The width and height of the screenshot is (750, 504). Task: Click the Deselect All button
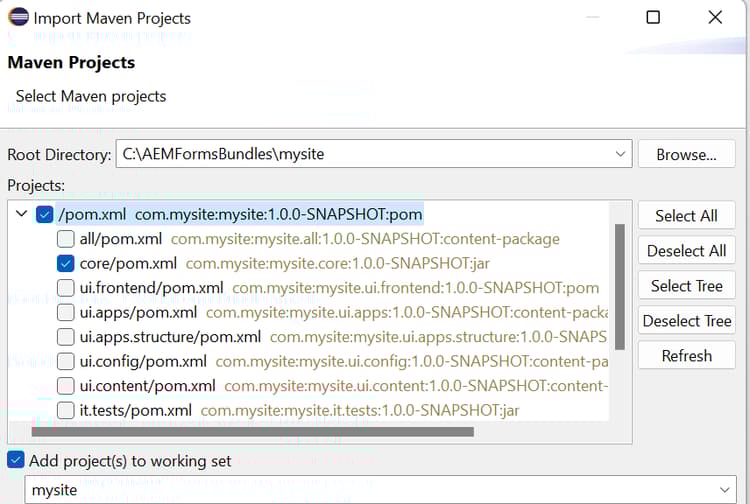pyautogui.click(x=686, y=250)
